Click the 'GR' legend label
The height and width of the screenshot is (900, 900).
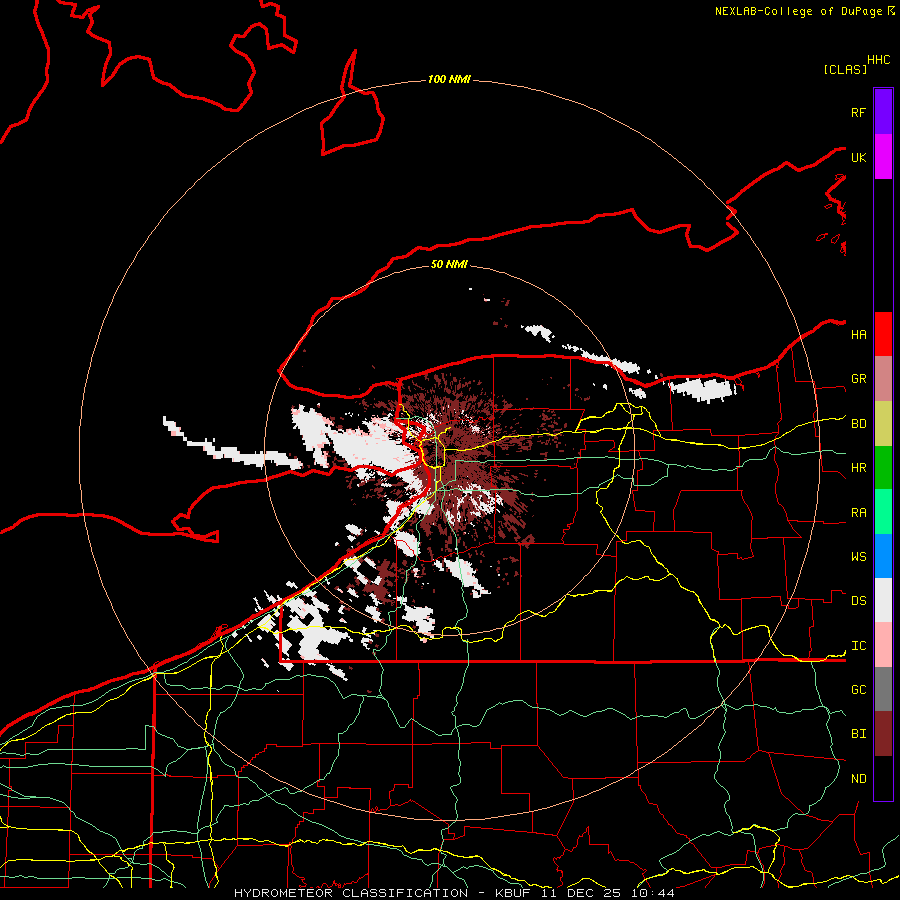[x=858, y=379]
